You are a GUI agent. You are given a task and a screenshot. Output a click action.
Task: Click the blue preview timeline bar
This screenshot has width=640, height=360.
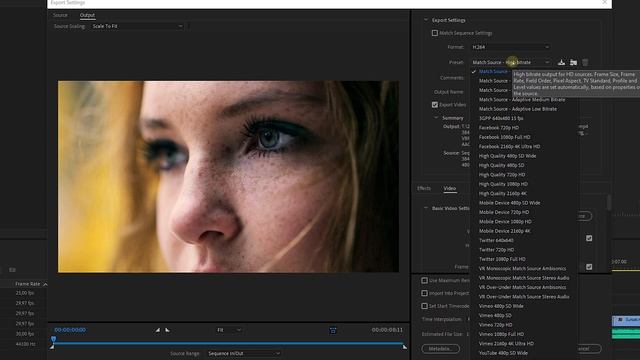tap(229, 344)
